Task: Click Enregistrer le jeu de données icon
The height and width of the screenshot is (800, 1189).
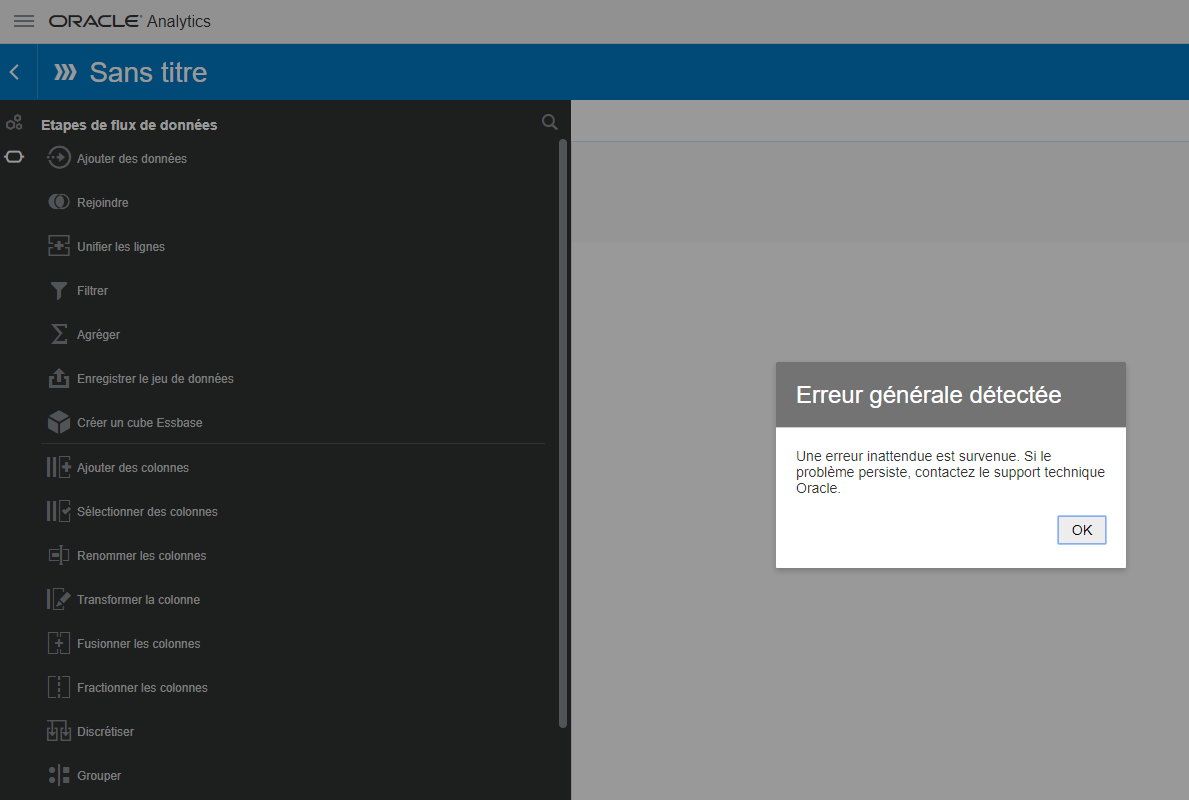Action: [x=58, y=378]
